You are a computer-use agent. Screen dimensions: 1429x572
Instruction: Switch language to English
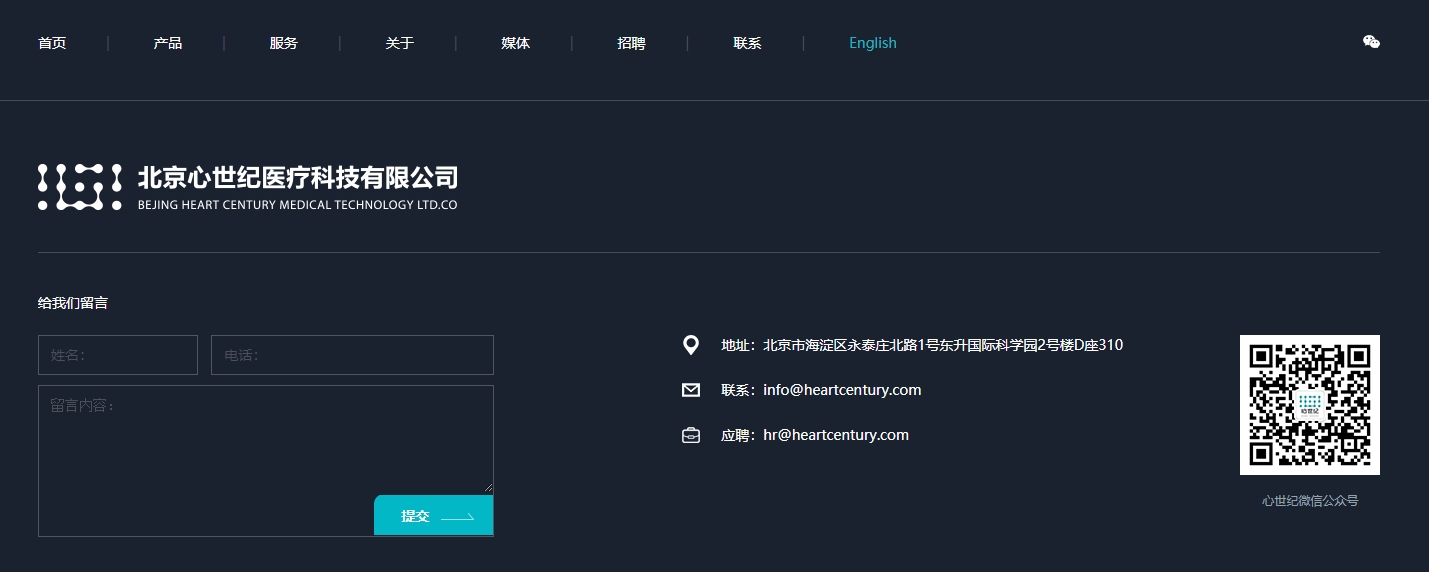pos(873,43)
